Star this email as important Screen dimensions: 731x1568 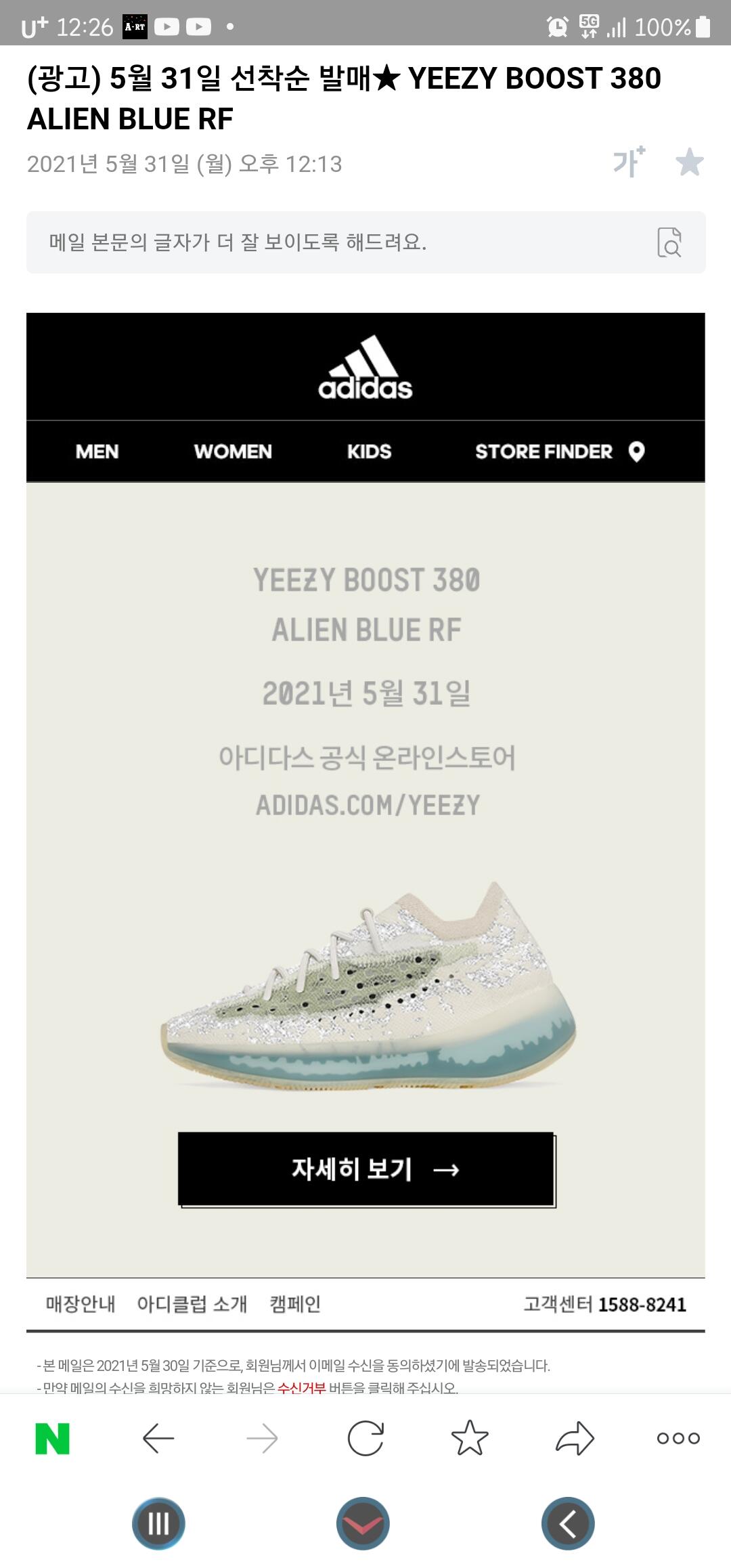coord(690,162)
